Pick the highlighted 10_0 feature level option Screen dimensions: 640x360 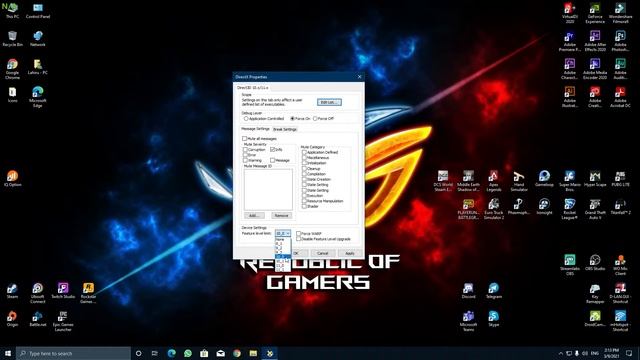(x=283, y=256)
